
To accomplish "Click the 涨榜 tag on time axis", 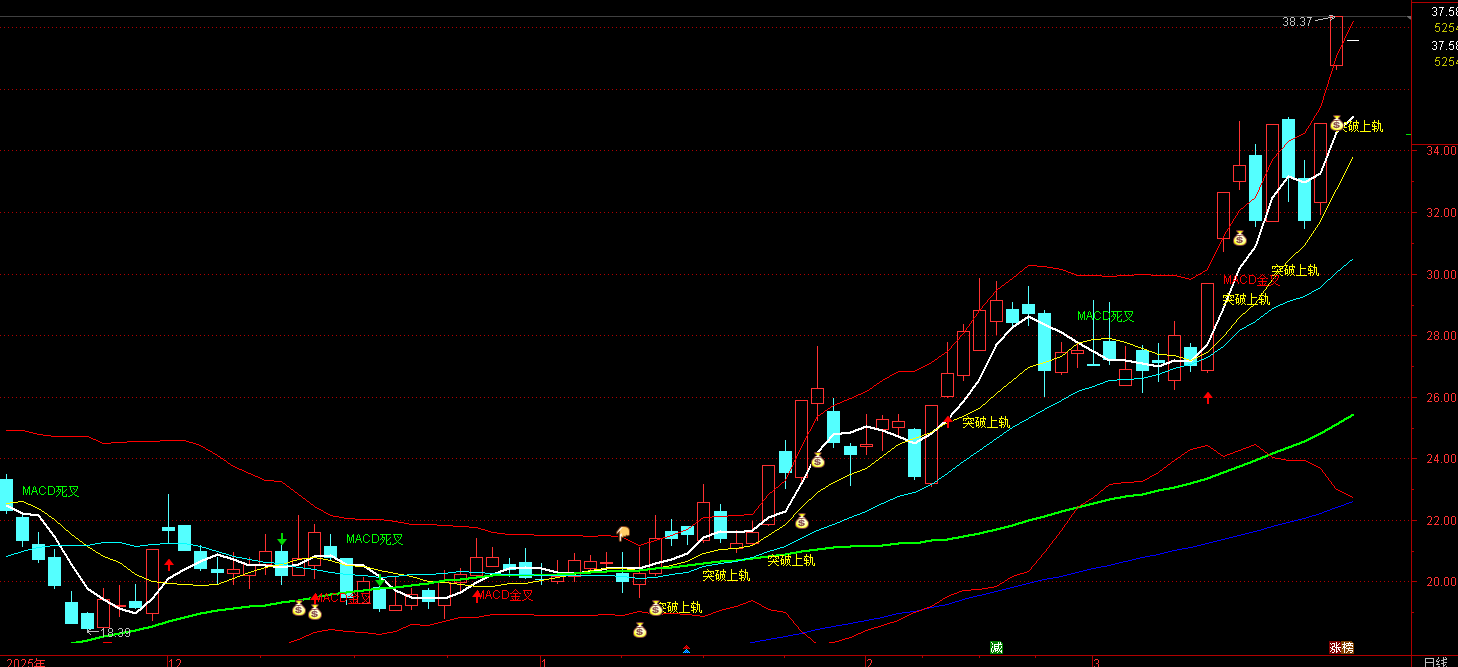I will coord(1341,648).
